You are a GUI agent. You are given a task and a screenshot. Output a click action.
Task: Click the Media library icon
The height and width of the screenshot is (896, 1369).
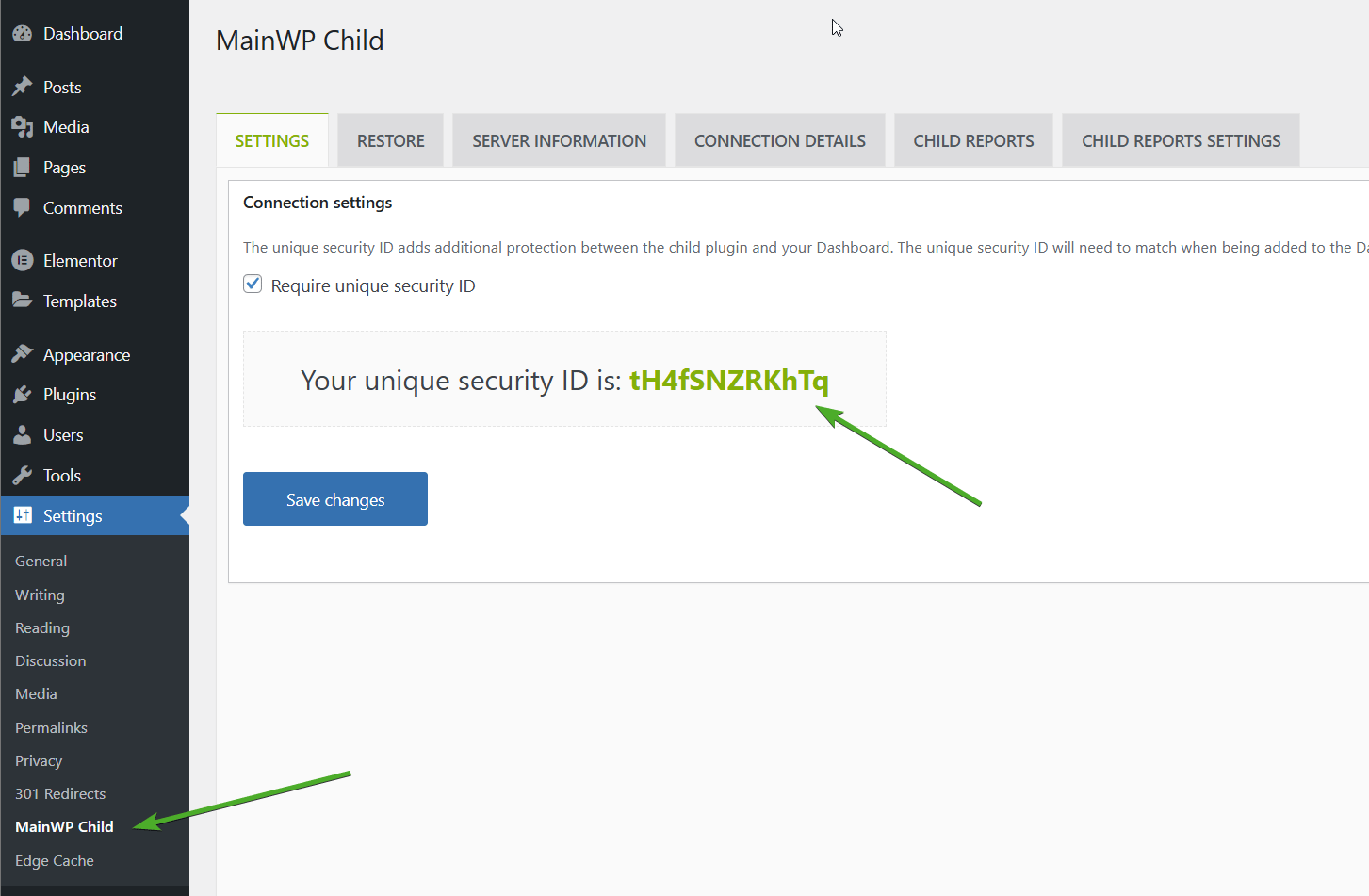23,126
